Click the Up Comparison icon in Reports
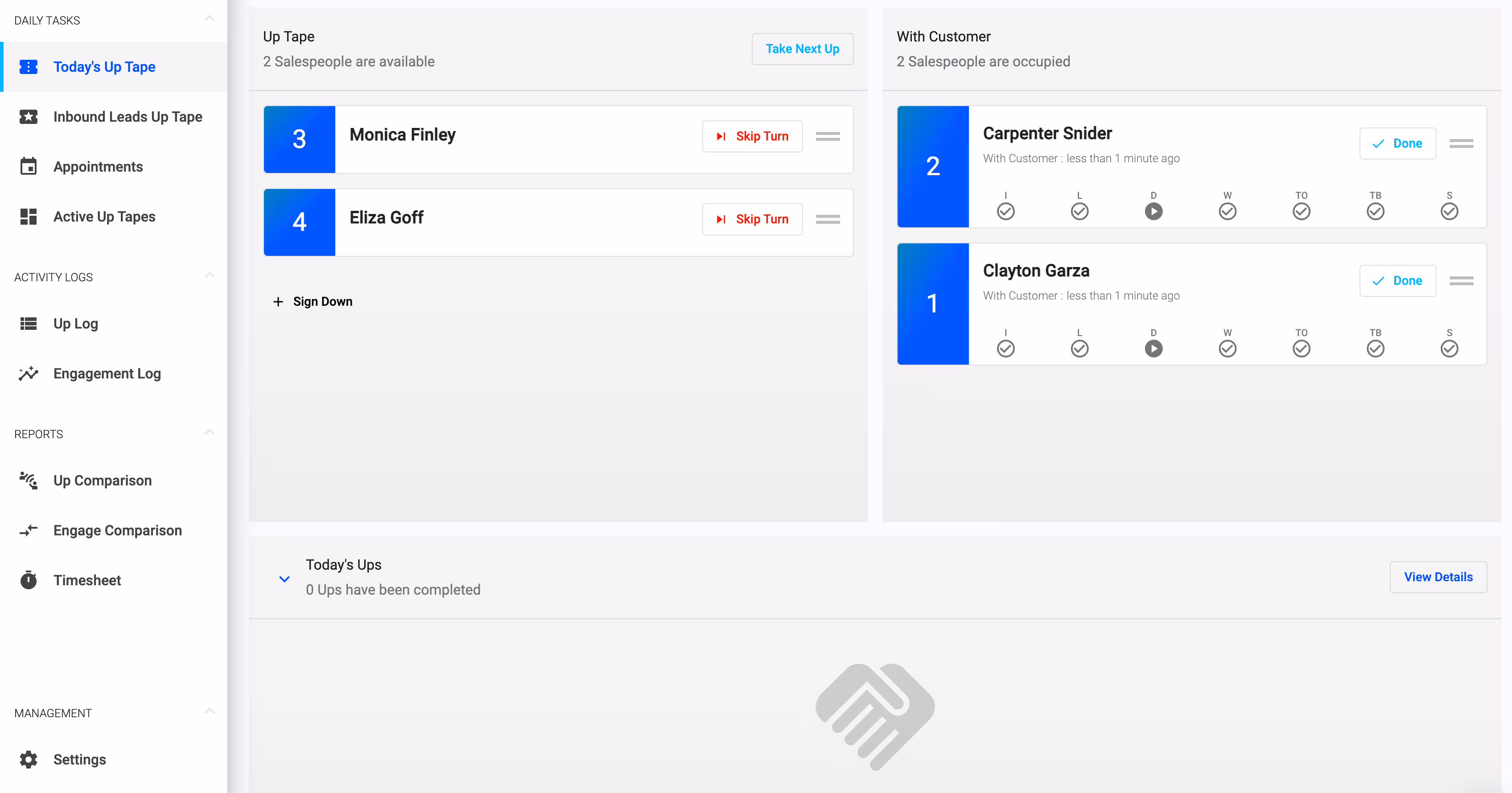Viewport: 1512px width, 793px height. (x=28, y=480)
